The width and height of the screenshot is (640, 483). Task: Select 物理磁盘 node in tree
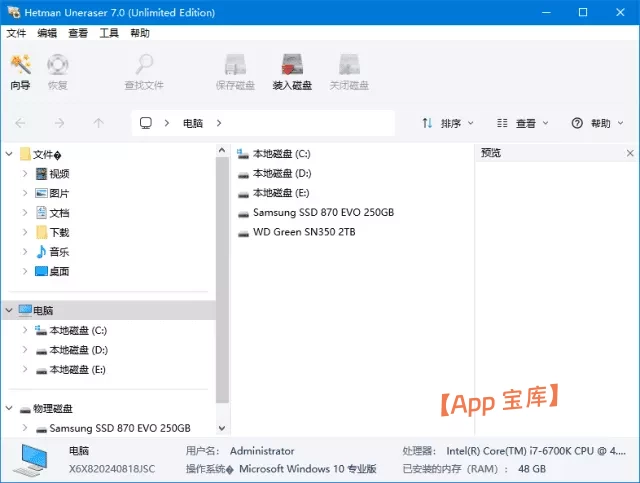point(46,409)
